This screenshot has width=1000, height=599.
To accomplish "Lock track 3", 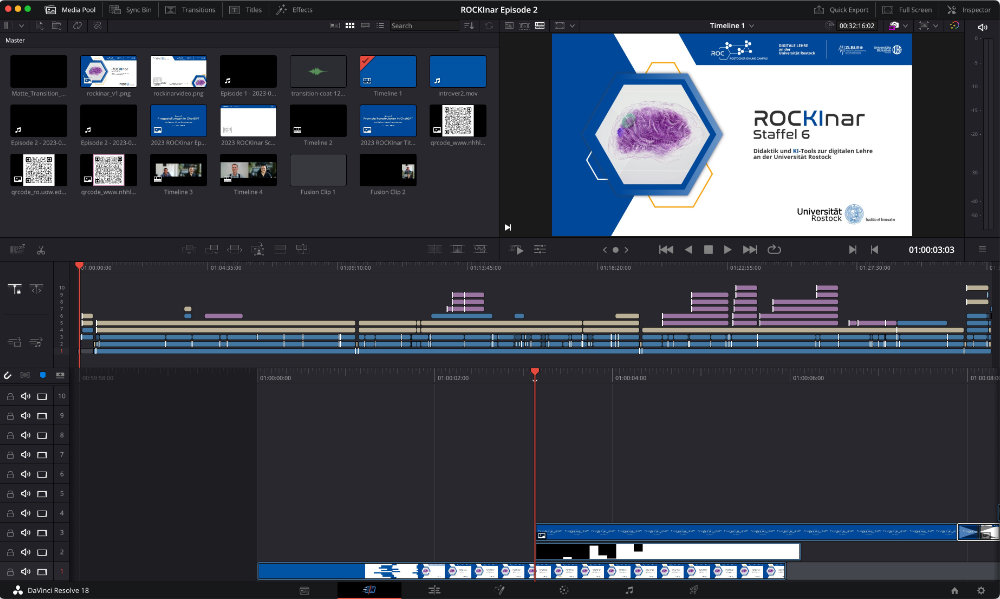I will pos(10,533).
